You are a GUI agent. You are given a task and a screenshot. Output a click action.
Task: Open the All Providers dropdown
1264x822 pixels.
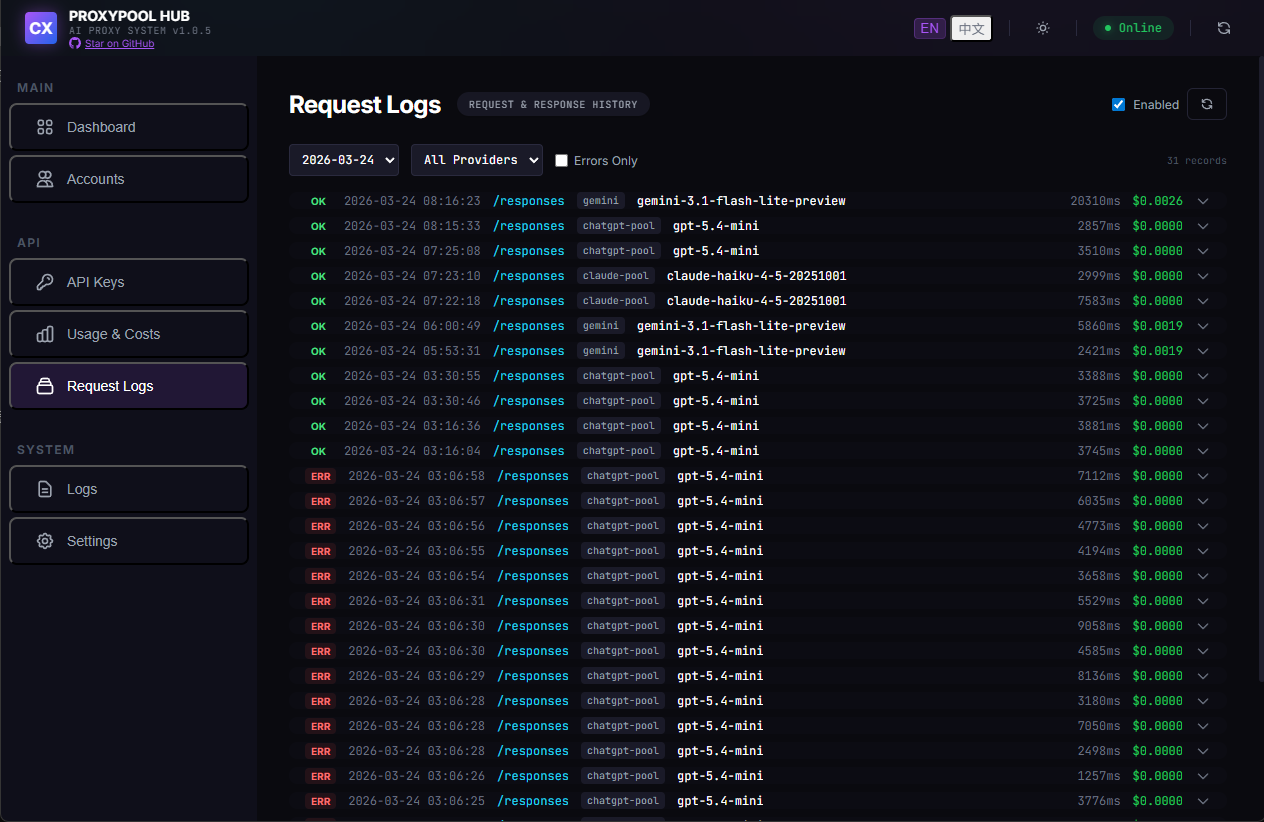(477, 159)
